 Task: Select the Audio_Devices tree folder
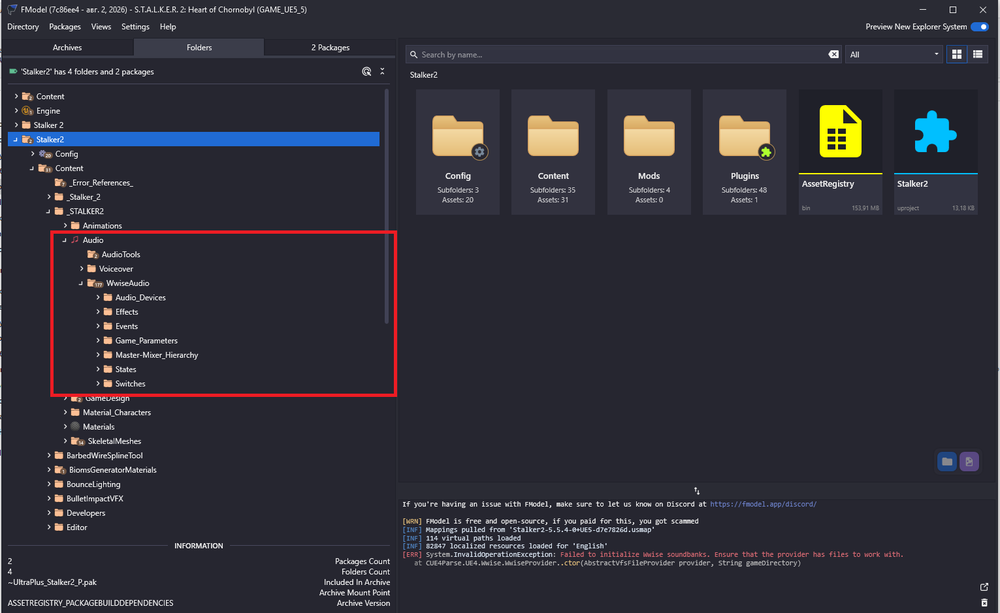pos(140,297)
